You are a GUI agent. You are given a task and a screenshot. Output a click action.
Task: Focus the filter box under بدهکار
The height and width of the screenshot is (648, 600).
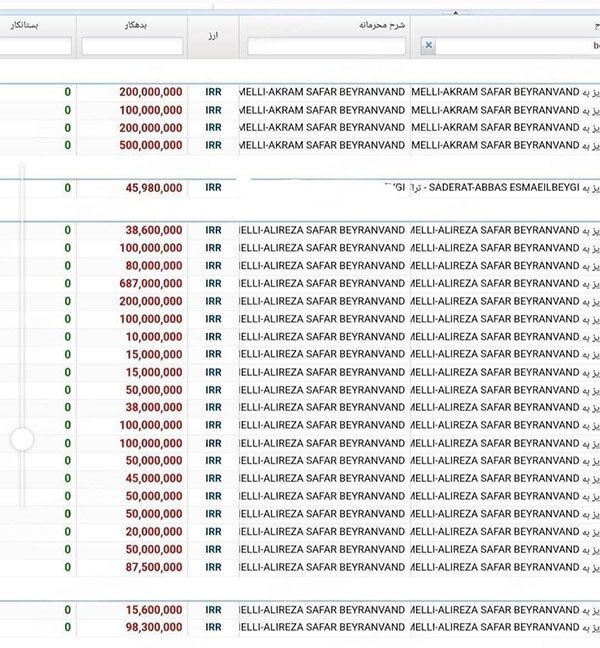click(132, 46)
